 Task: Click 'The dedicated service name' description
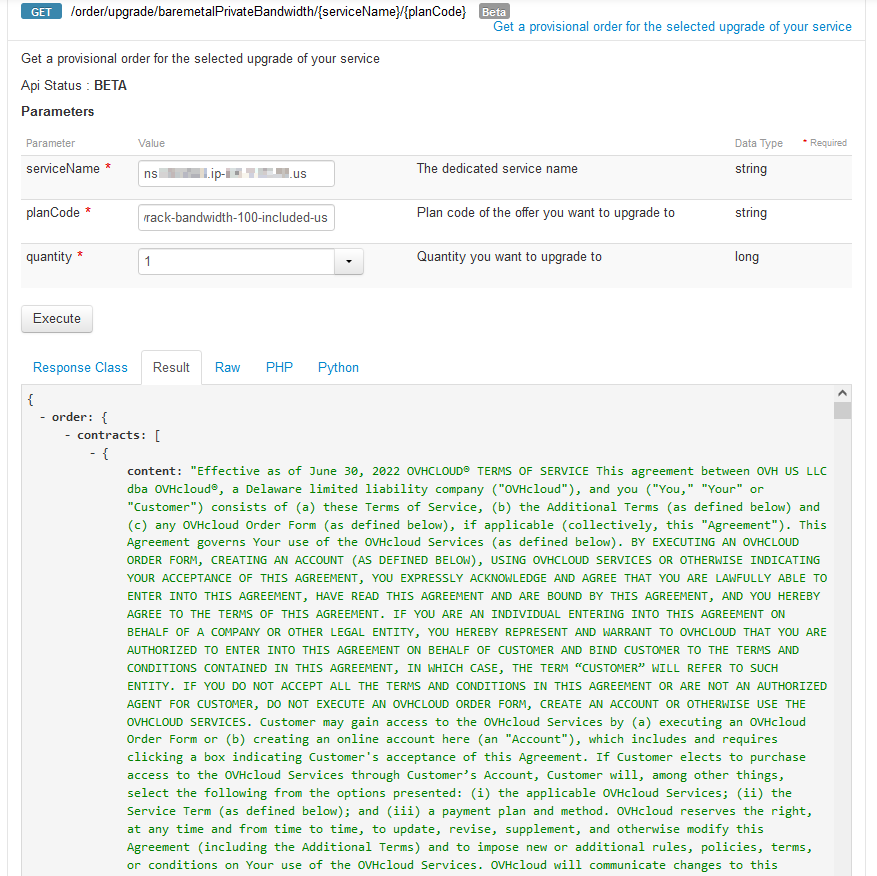pos(497,168)
